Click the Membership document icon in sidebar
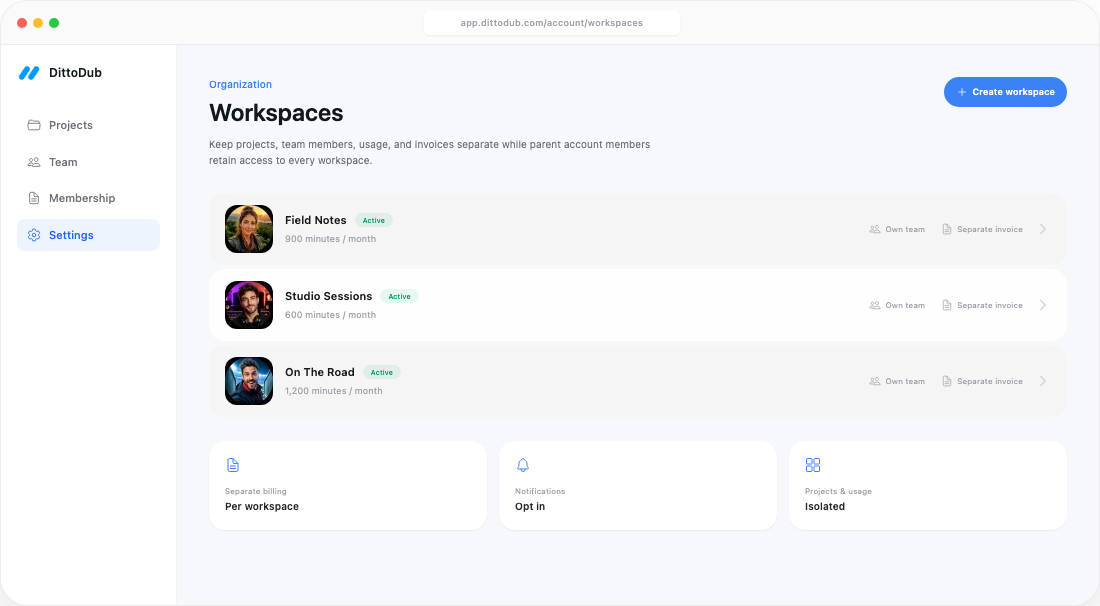Screen dimensions: 1100x606 tap(34, 198)
